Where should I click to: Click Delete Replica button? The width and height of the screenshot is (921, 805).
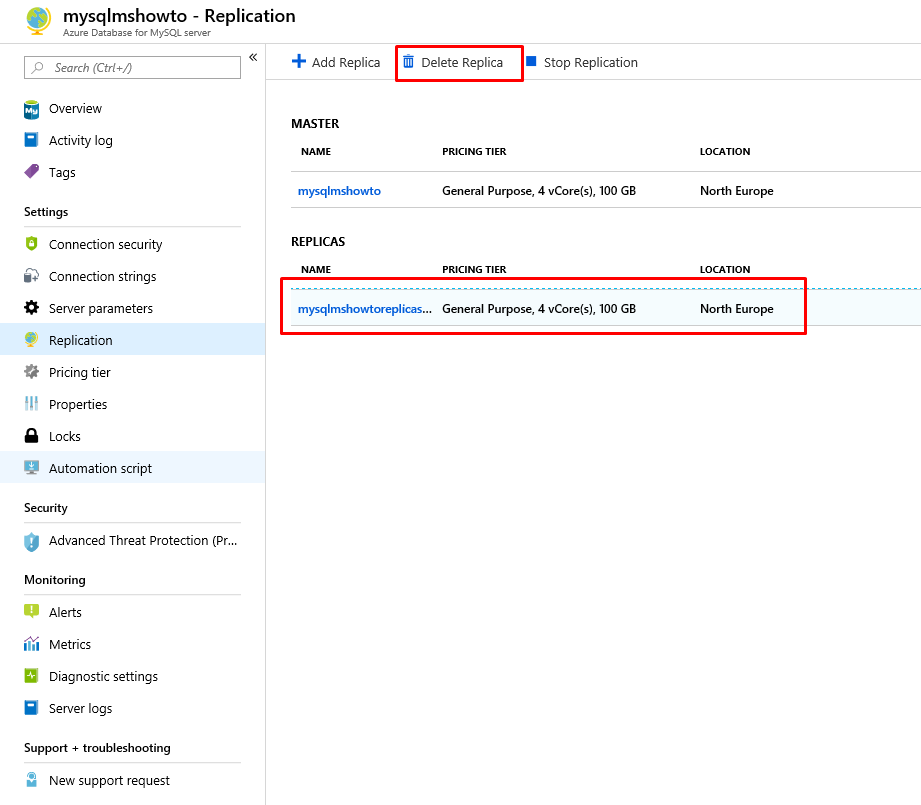tap(453, 62)
